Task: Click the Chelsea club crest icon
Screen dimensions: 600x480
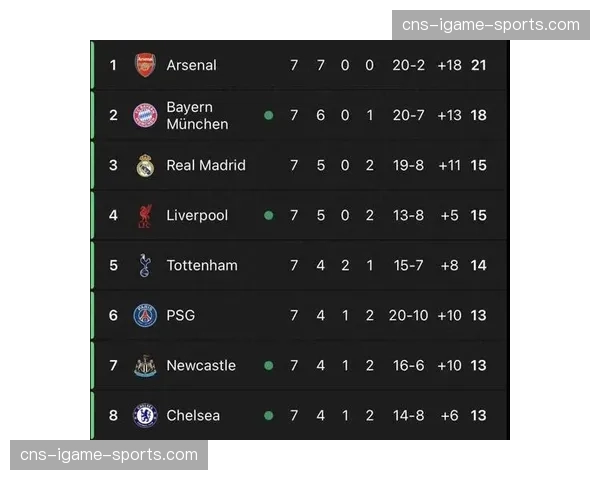Action: 145,415
